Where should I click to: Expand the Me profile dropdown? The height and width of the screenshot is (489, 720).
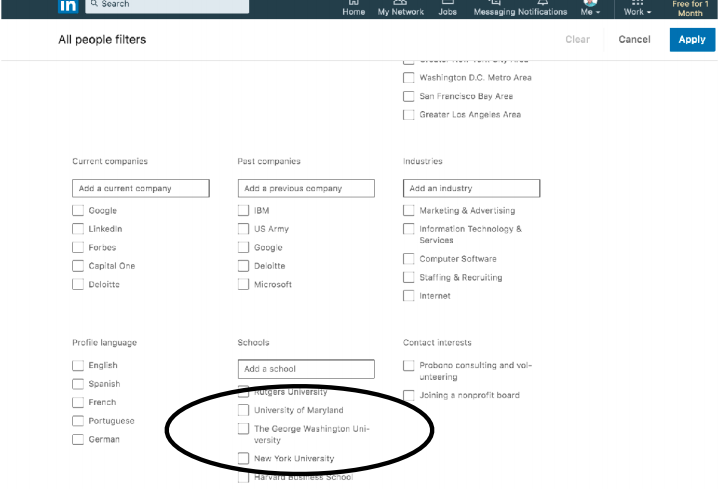(590, 8)
